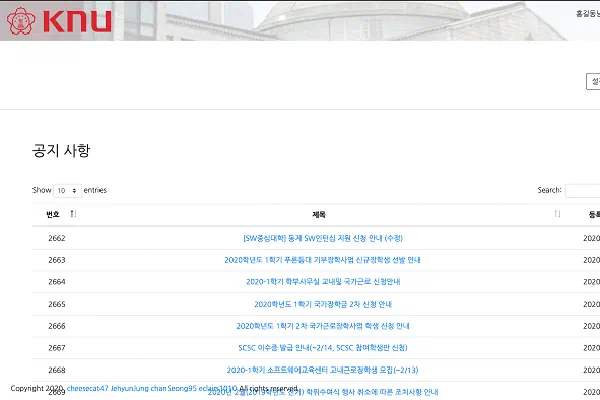Open [SW중심대학] 동계 SW인턴십 지원 신청 안내 notice
The width and height of the screenshot is (600, 400).
tap(323, 238)
